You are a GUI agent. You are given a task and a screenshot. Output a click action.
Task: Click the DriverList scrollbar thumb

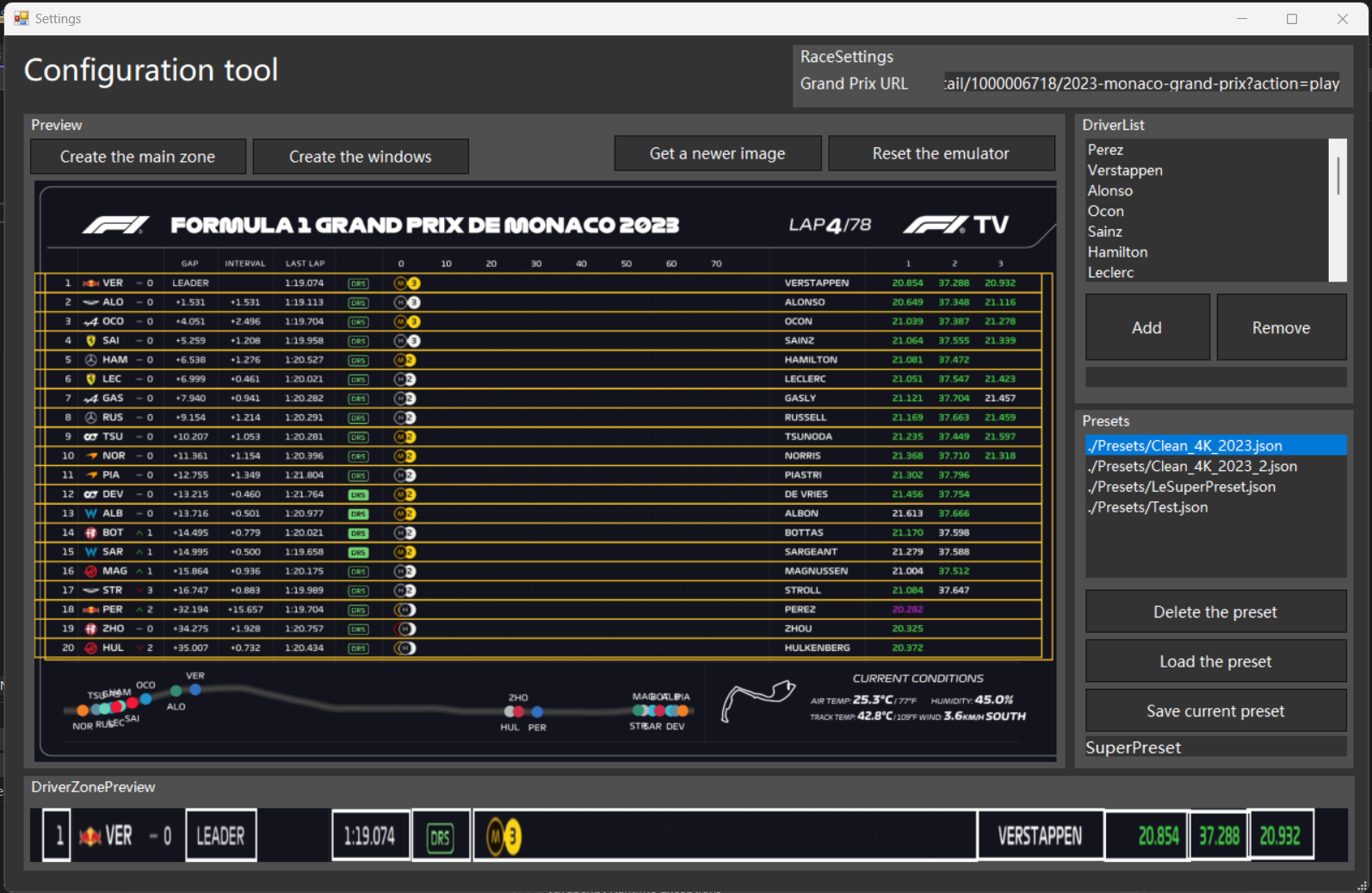click(x=1338, y=175)
